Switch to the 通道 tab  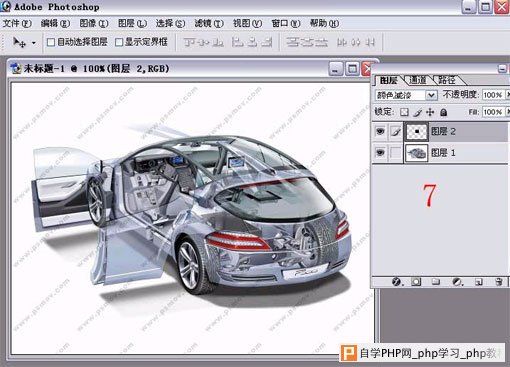[x=418, y=80]
